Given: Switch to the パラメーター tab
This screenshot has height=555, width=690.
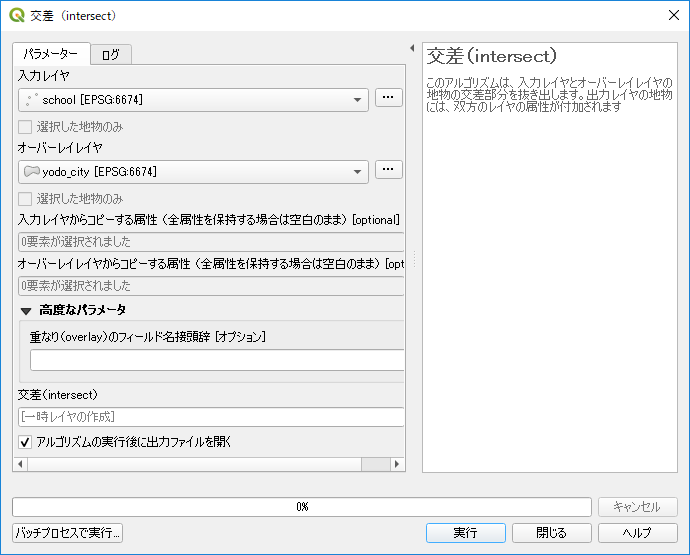Looking at the screenshot, I should tap(51, 54).
